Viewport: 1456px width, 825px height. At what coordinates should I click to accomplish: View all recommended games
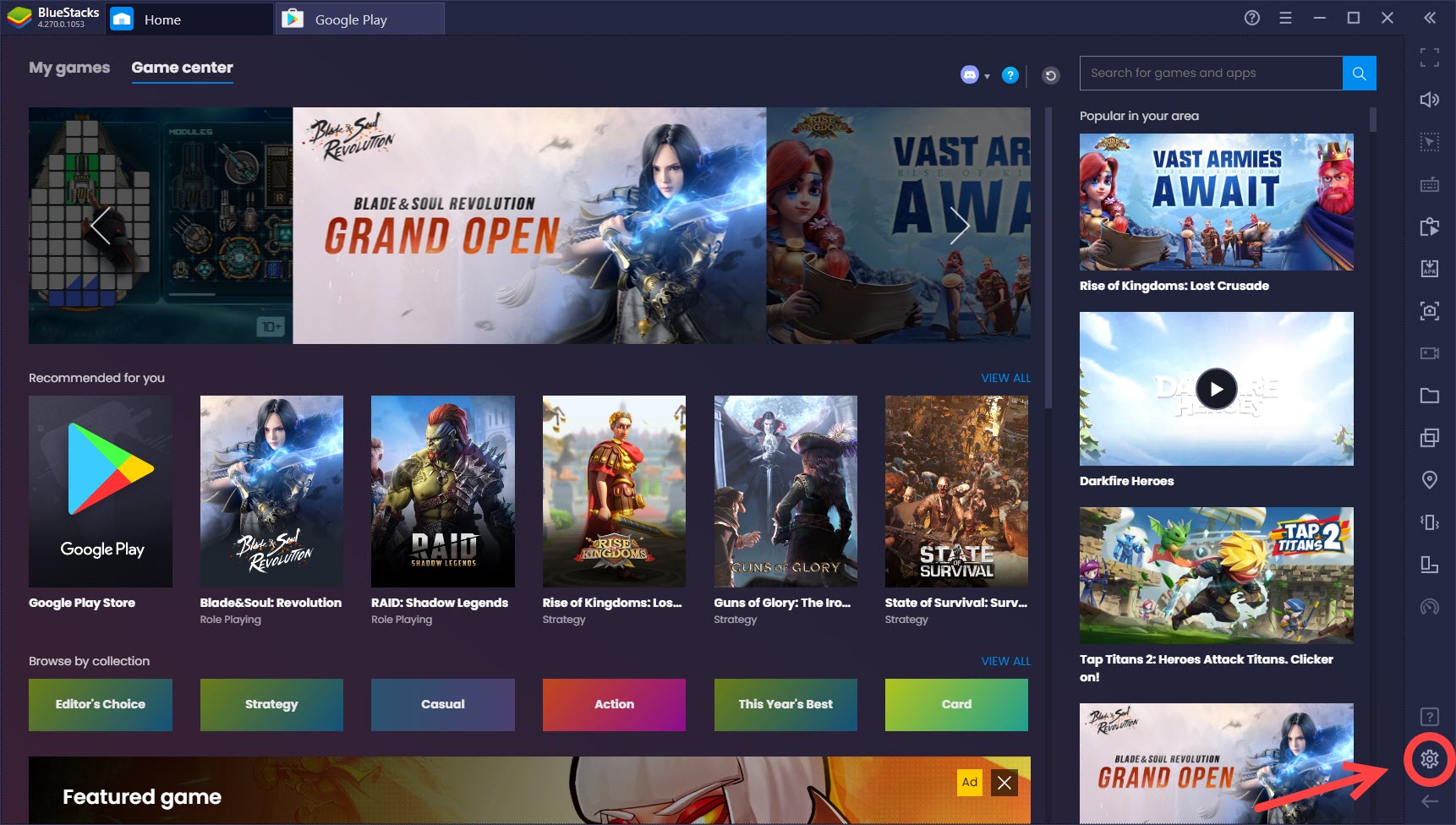(x=1006, y=378)
